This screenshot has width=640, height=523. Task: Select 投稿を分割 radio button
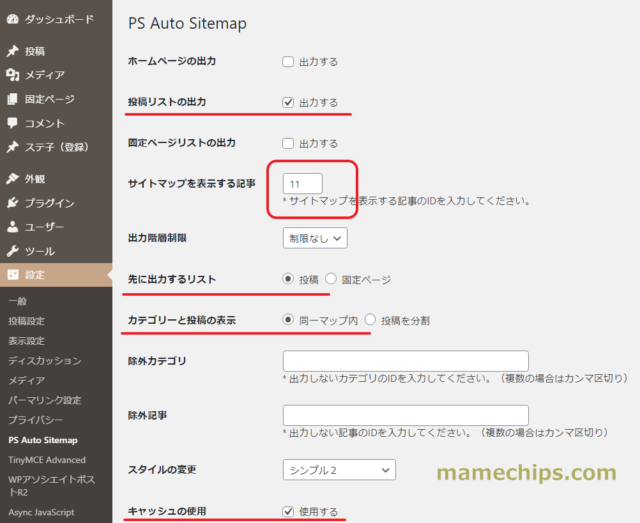(x=370, y=320)
